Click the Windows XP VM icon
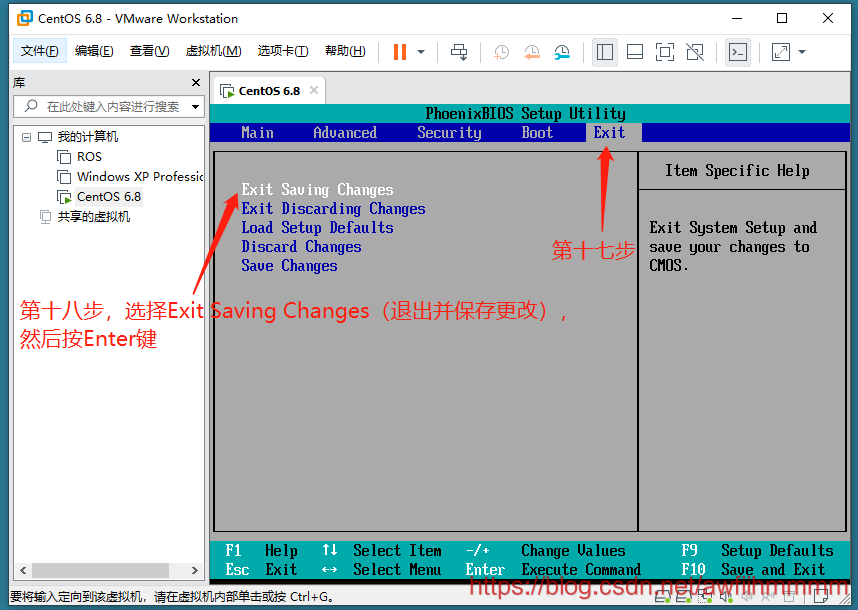This screenshot has width=858, height=610. point(64,177)
